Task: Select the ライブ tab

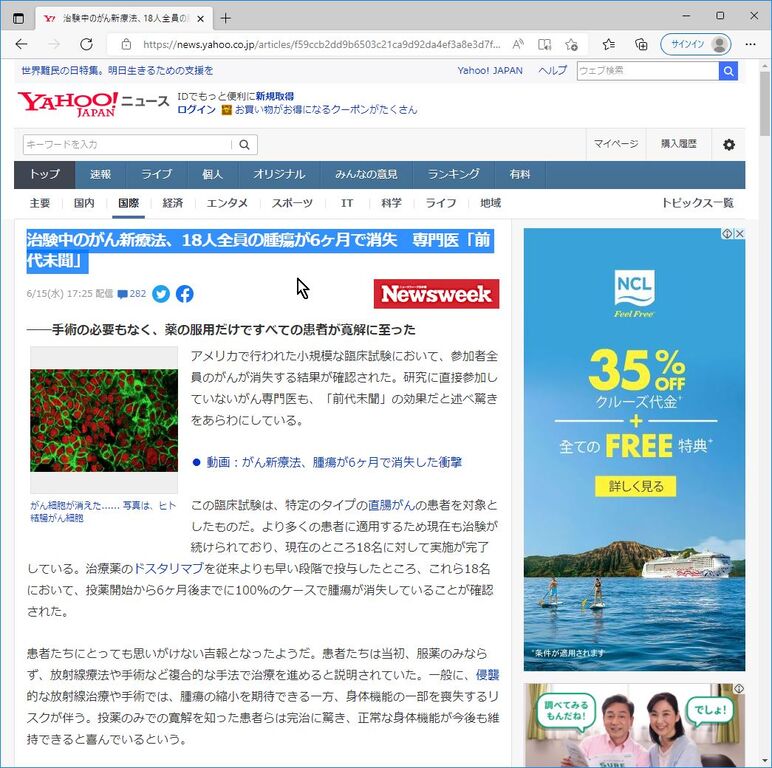Action: tap(157, 174)
